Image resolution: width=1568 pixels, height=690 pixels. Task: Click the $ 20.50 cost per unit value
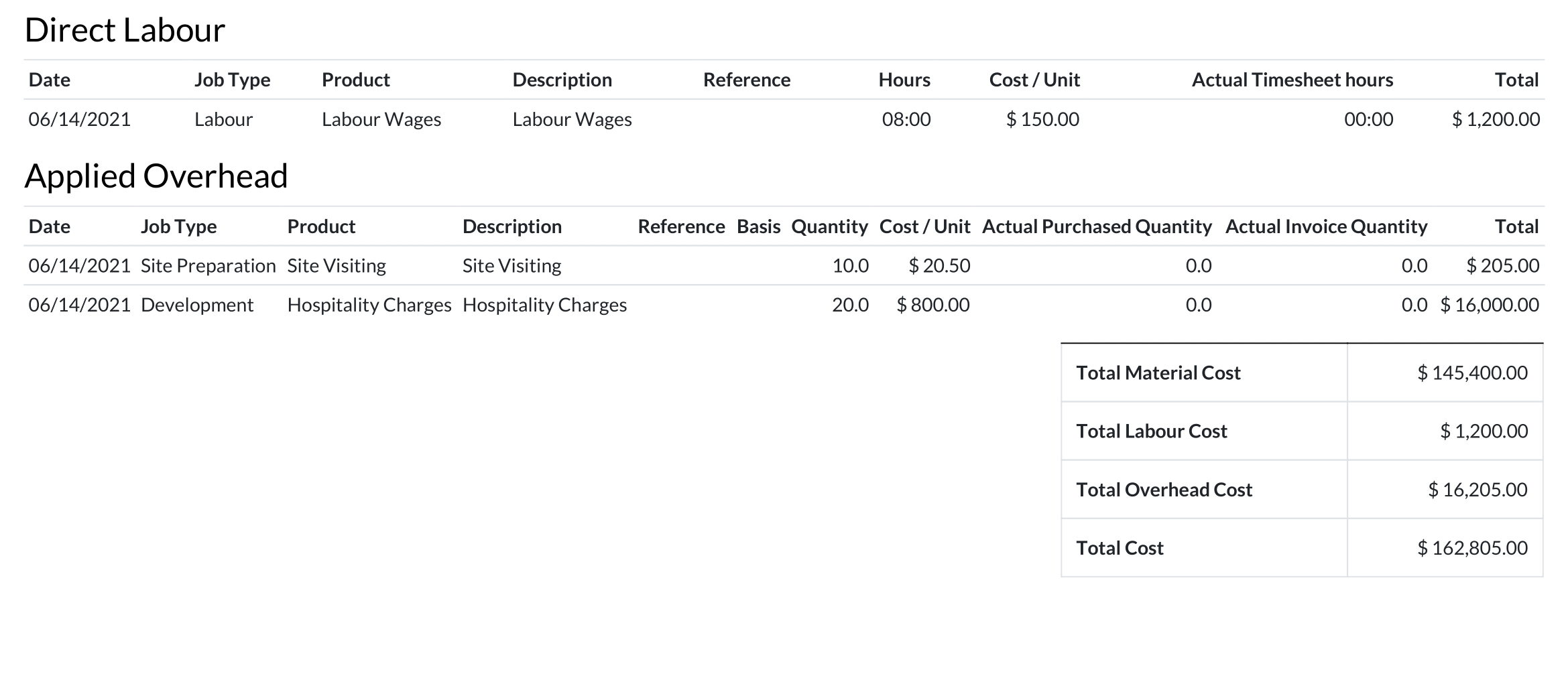coord(939,266)
